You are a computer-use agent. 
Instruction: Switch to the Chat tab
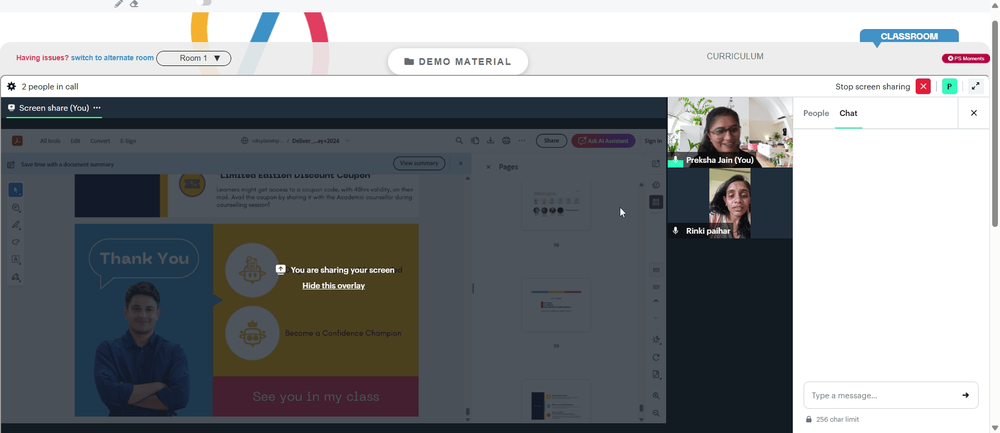848,113
